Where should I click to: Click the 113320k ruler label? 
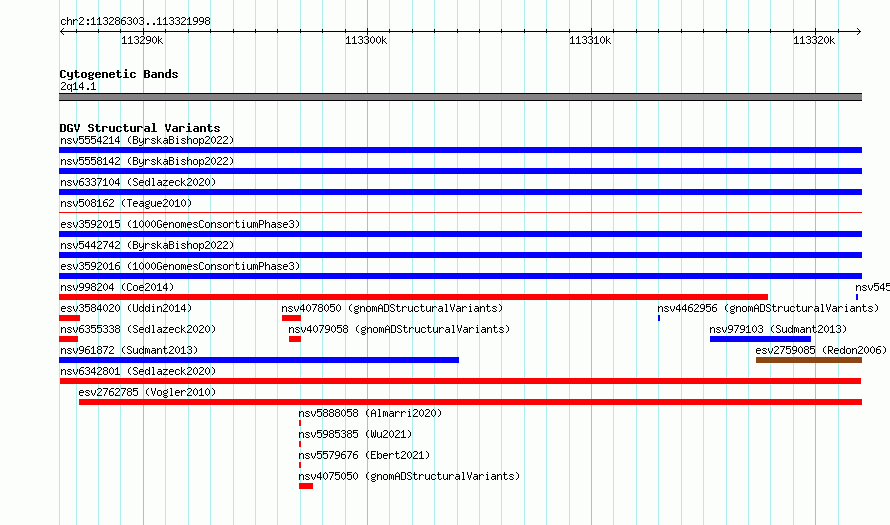(x=814, y=40)
